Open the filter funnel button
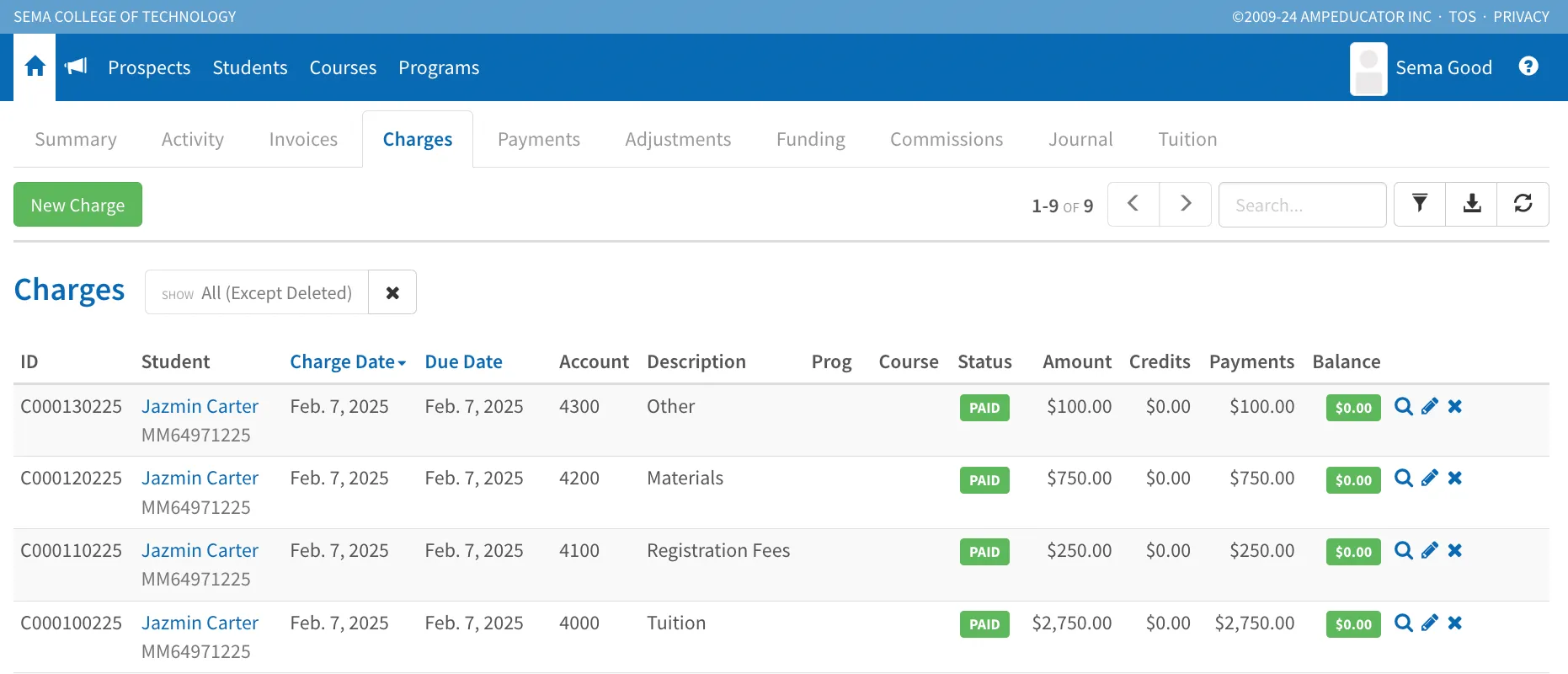The width and height of the screenshot is (1568, 674). (1420, 205)
